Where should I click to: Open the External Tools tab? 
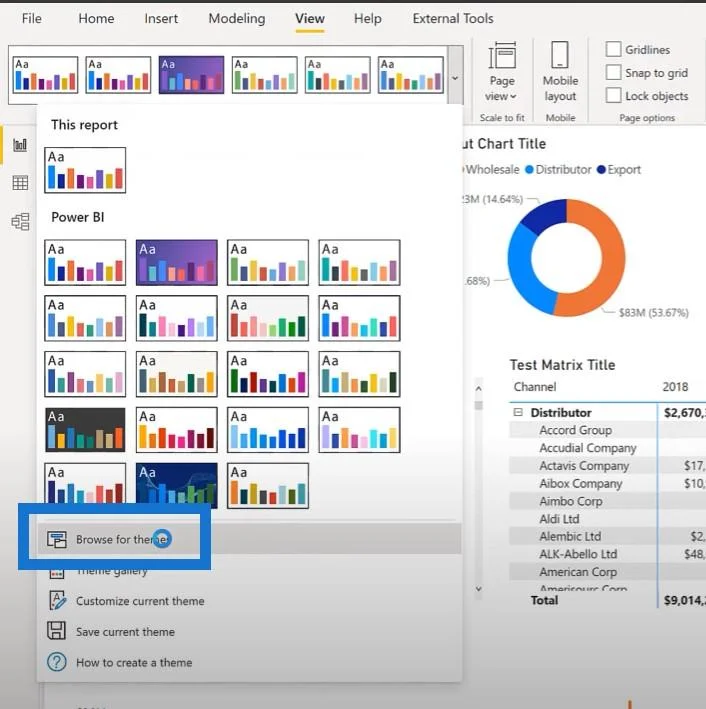coord(453,19)
